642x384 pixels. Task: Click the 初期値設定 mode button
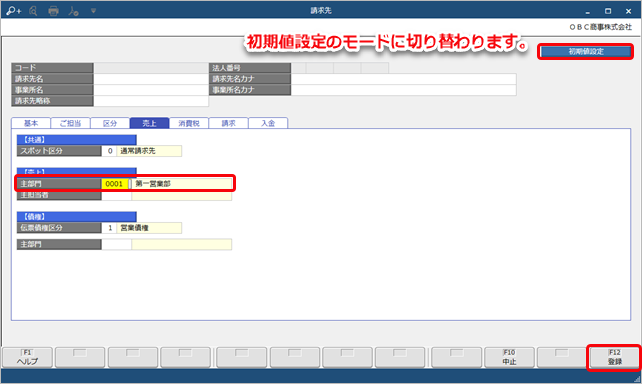(x=585, y=52)
